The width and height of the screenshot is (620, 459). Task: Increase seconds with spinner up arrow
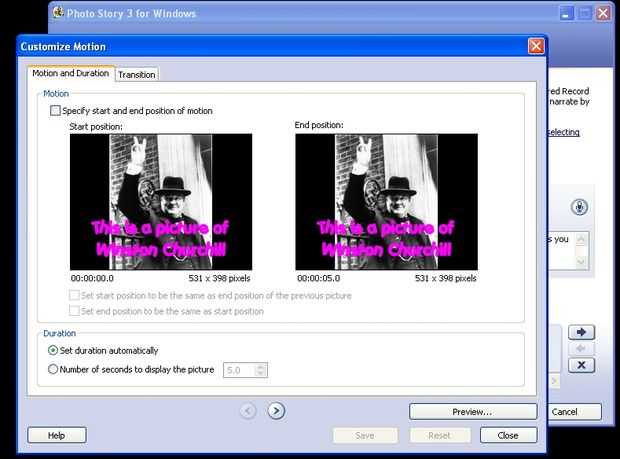261,366
